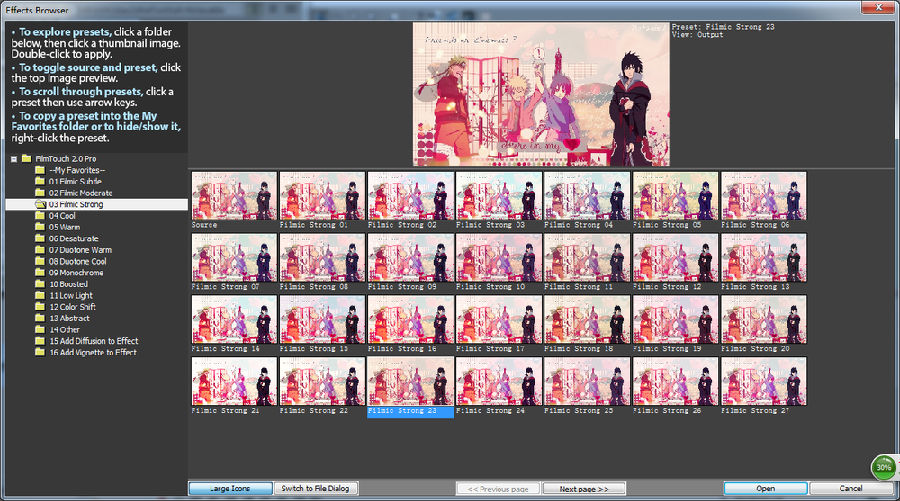Screen dimensions: 900x501
Task: Select the Filmic Strong 01 thumbnail
Action: pyautogui.click(x=322, y=196)
